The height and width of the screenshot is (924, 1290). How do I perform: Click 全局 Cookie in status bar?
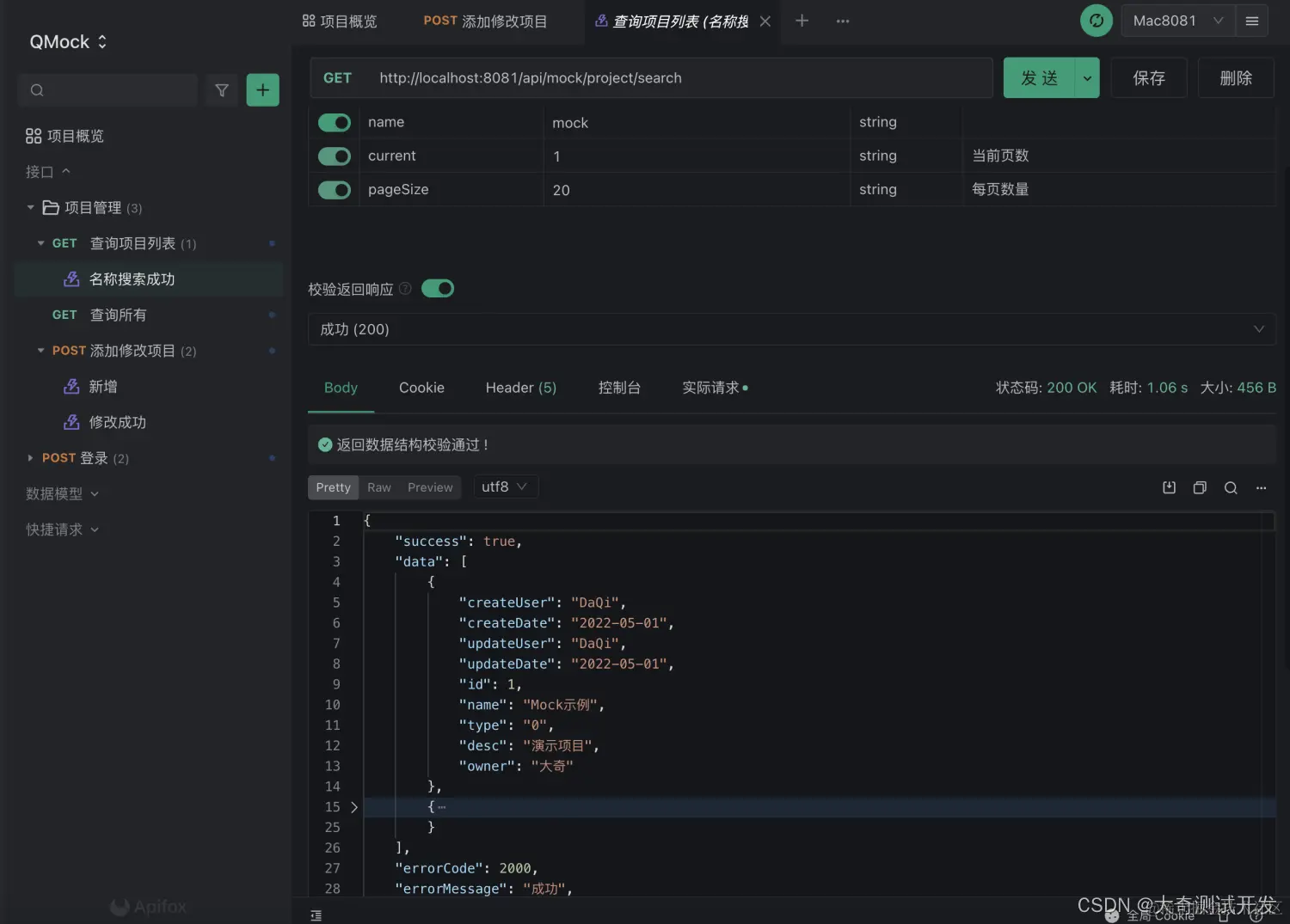coord(1160,916)
